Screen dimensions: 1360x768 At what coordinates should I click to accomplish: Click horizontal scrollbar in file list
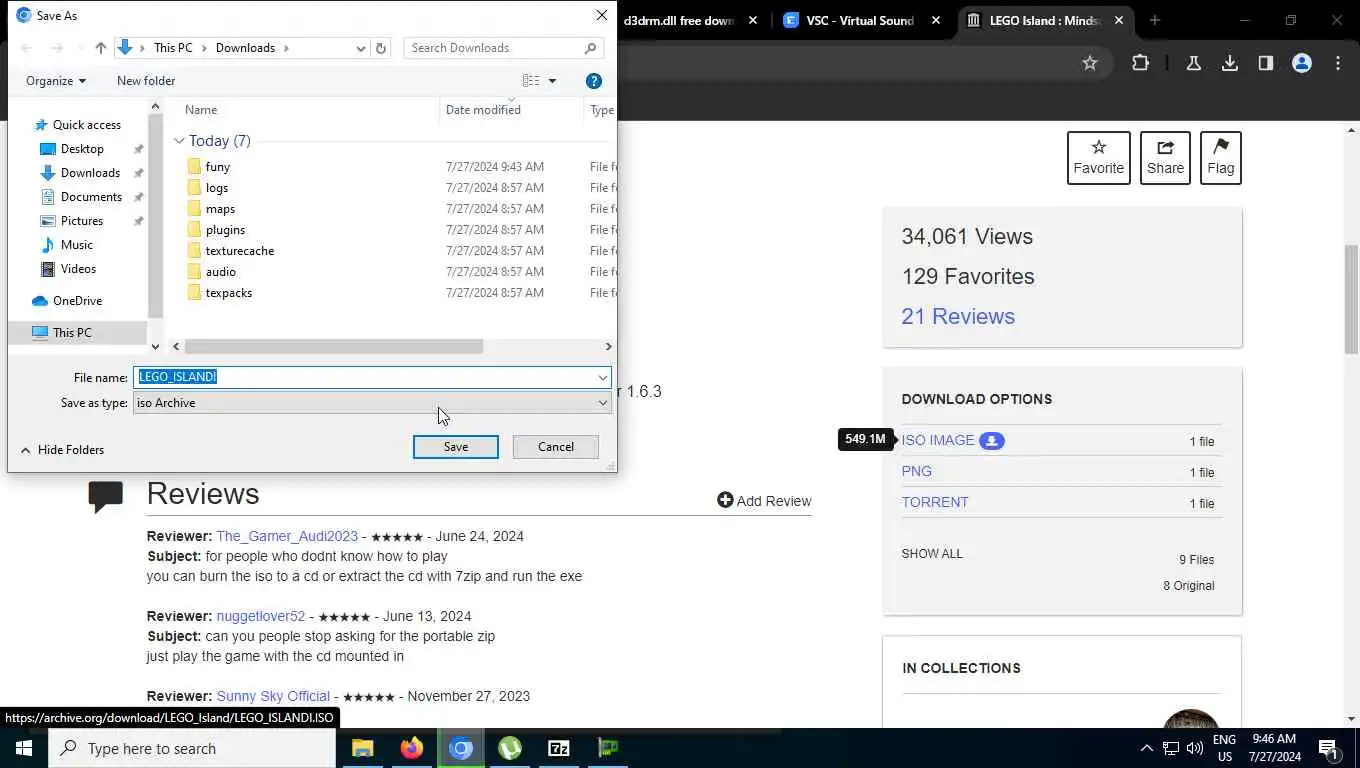[334, 346]
